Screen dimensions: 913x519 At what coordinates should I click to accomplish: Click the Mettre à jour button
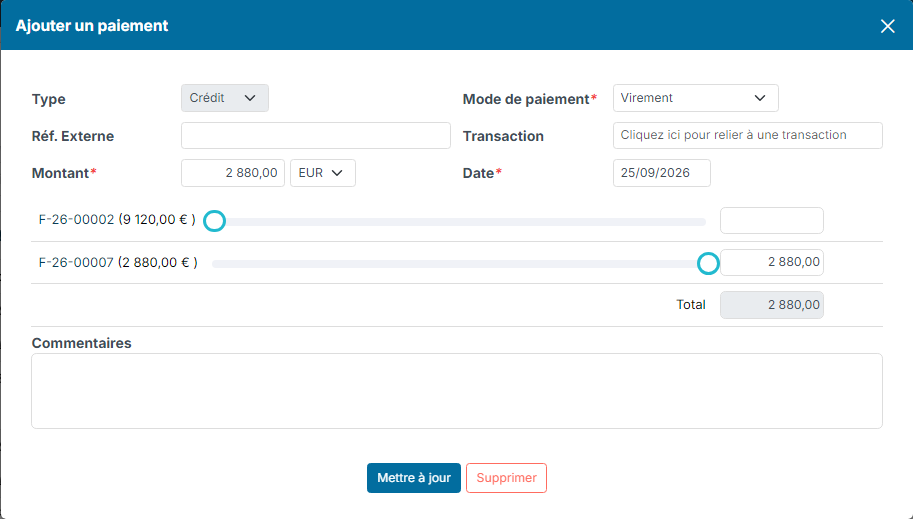pos(413,478)
